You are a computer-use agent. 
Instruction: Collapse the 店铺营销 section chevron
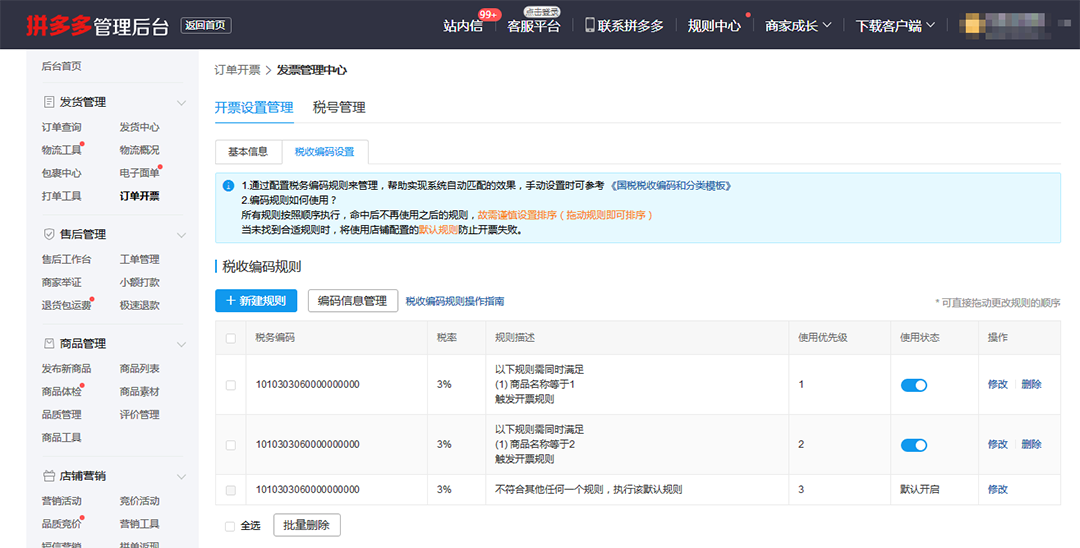181,476
